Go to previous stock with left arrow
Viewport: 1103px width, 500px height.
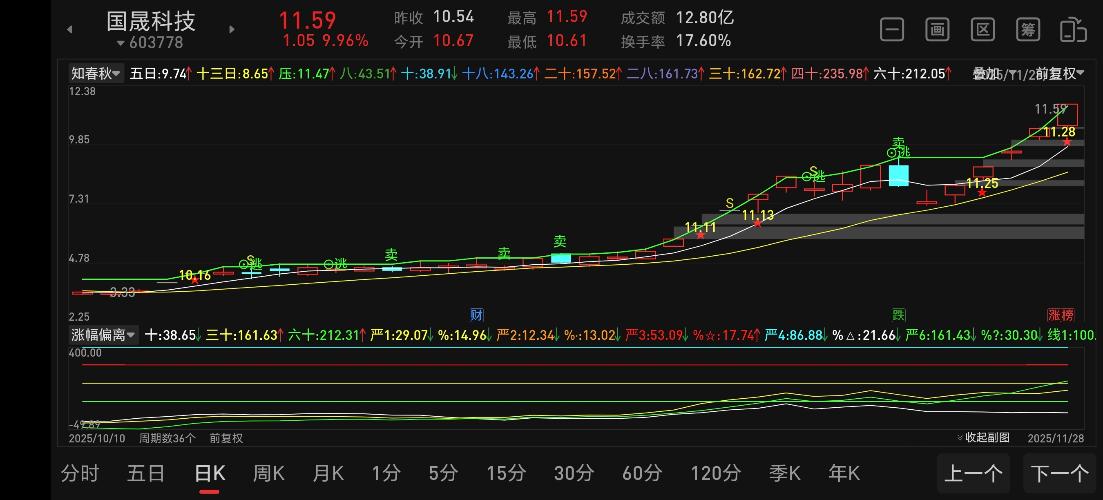point(70,30)
